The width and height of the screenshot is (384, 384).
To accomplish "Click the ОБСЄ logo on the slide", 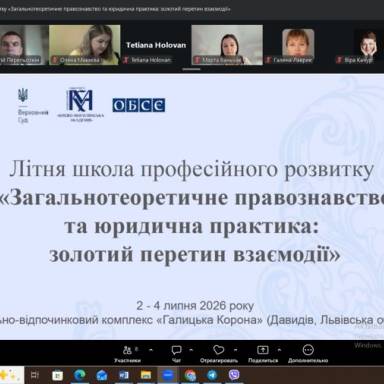I will [x=139, y=105].
